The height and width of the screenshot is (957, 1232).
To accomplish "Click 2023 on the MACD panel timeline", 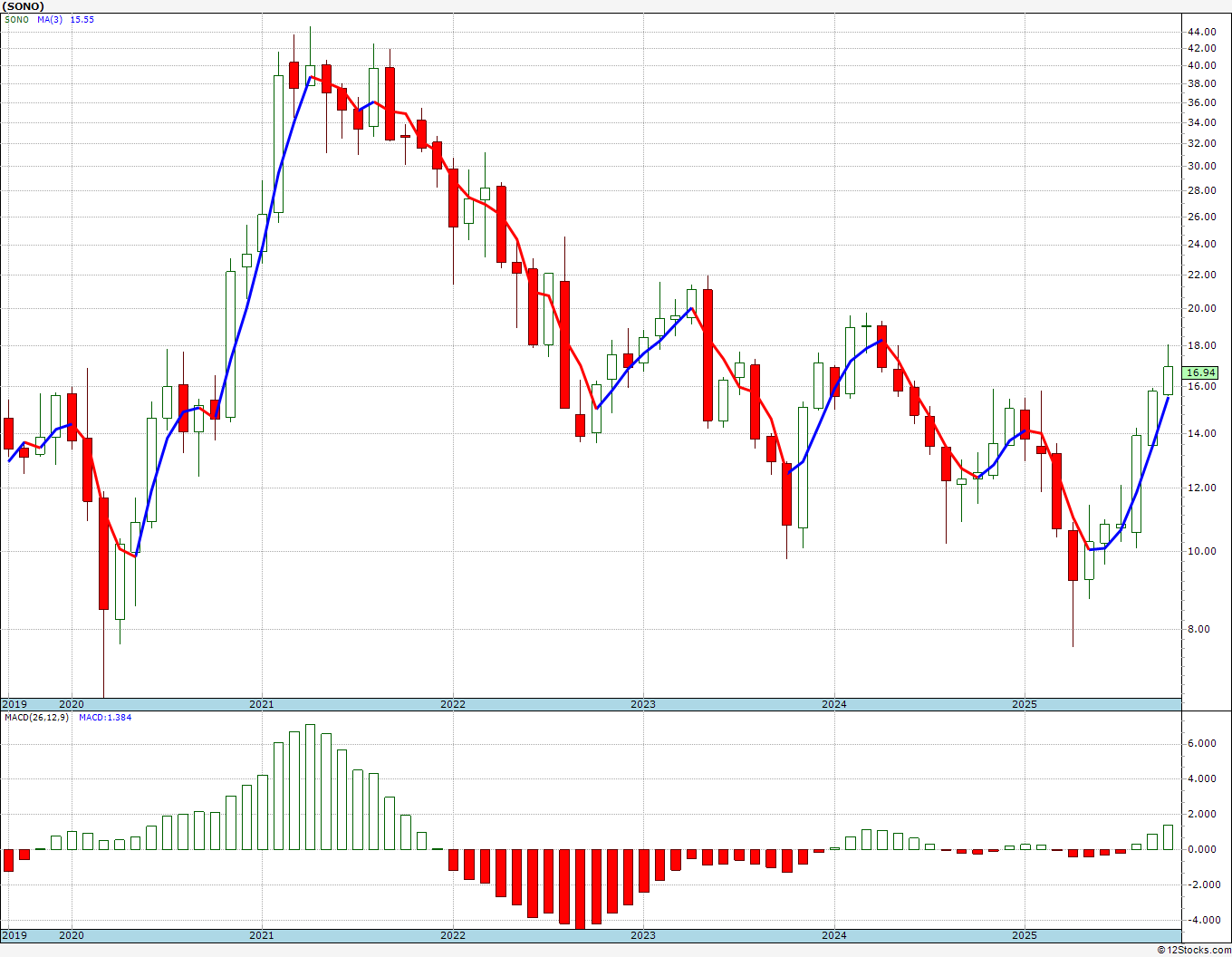I will (643, 935).
